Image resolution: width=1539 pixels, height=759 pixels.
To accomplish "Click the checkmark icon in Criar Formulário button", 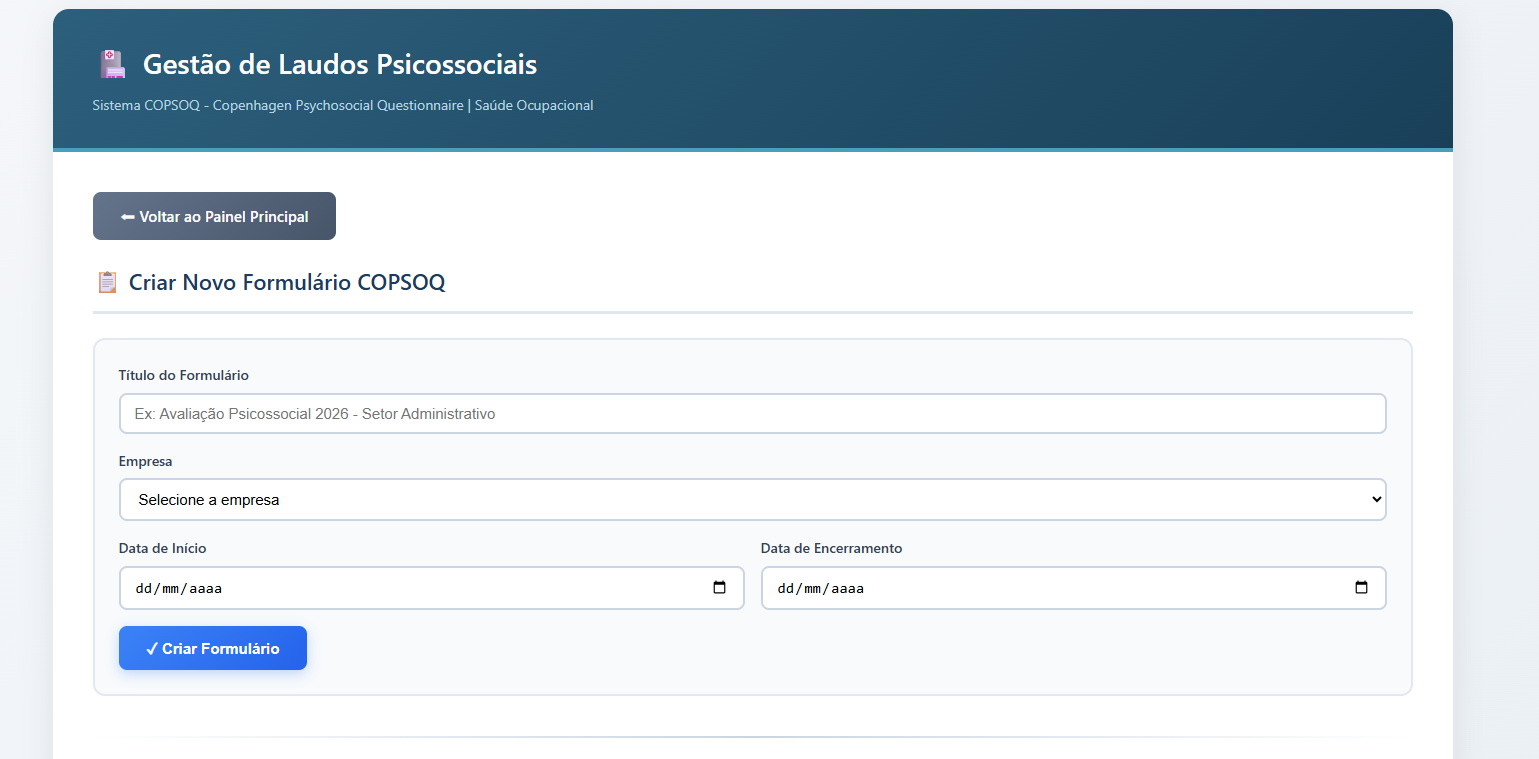I will pos(152,649).
